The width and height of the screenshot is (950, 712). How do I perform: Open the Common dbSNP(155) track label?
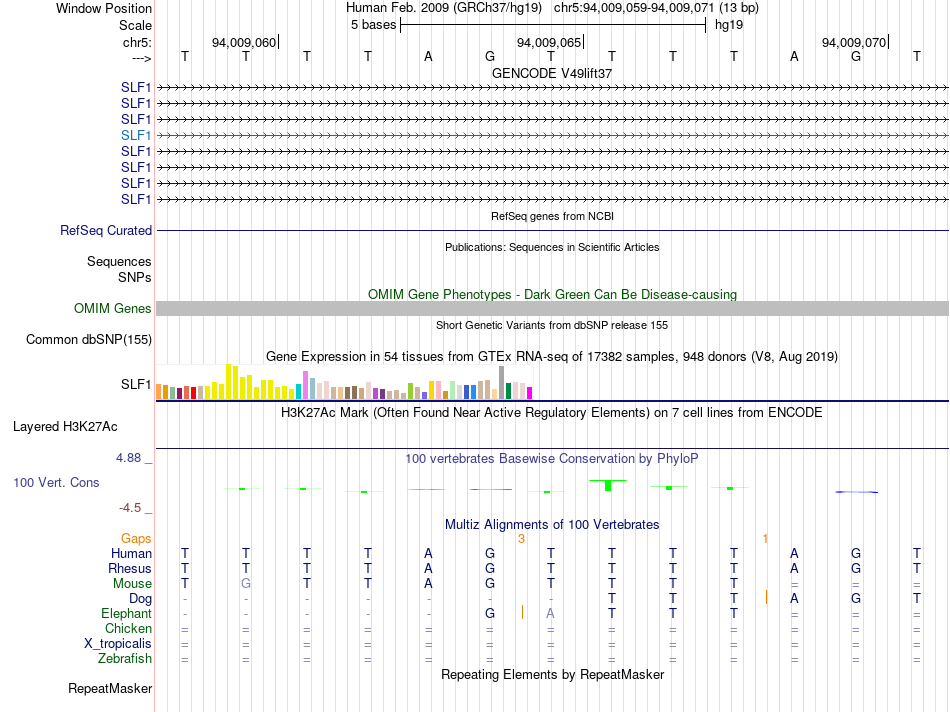coord(89,339)
